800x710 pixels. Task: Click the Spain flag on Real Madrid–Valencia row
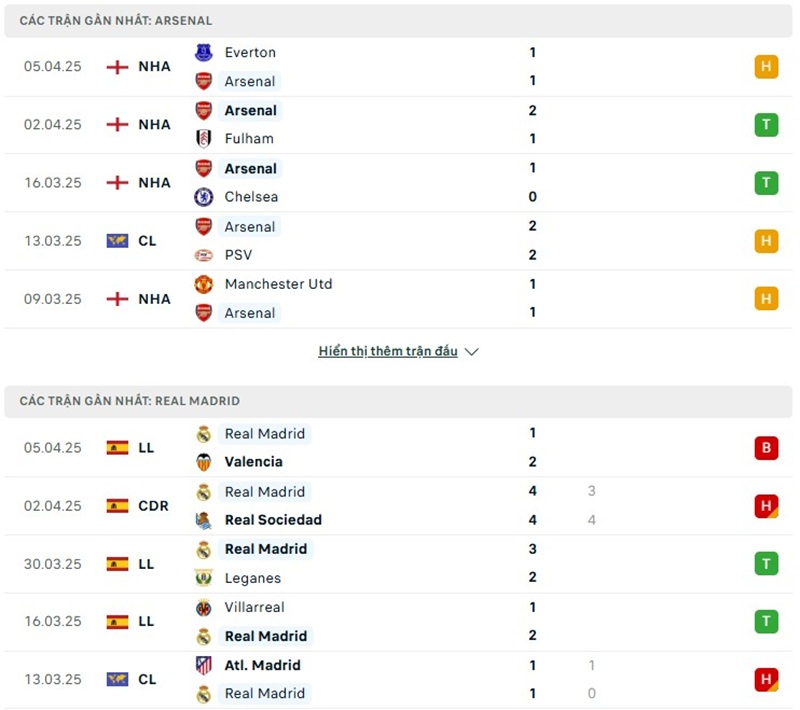tap(117, 448)
